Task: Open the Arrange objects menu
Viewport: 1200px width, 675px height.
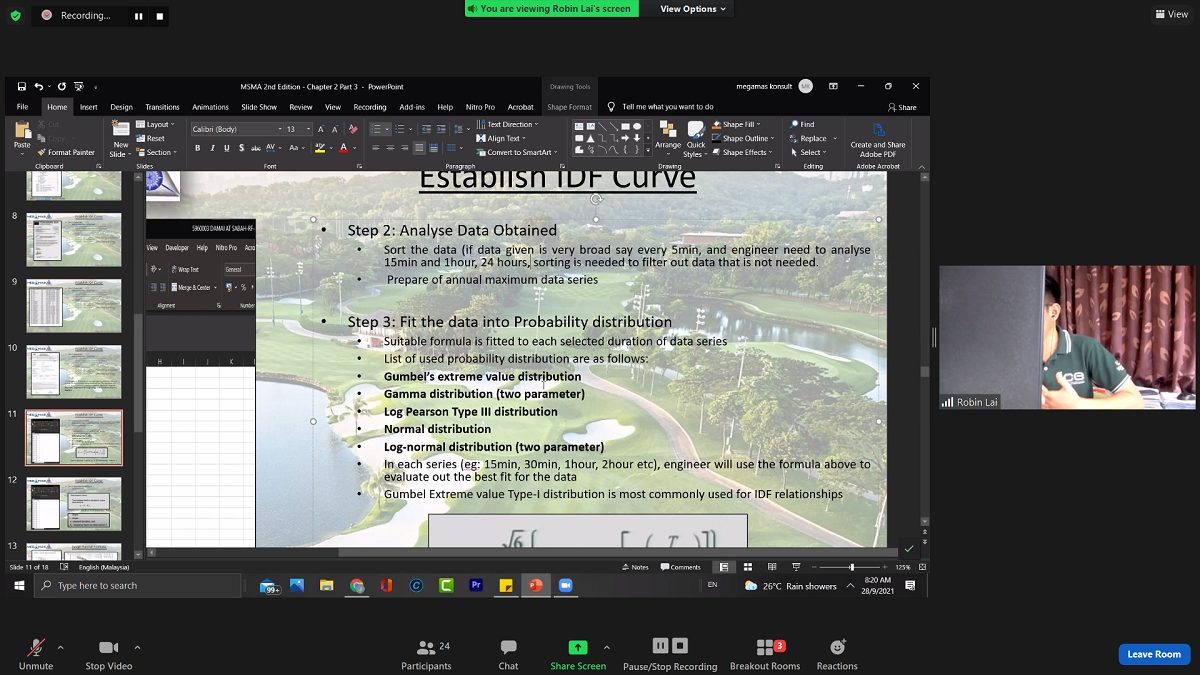Action: [668, 138]
